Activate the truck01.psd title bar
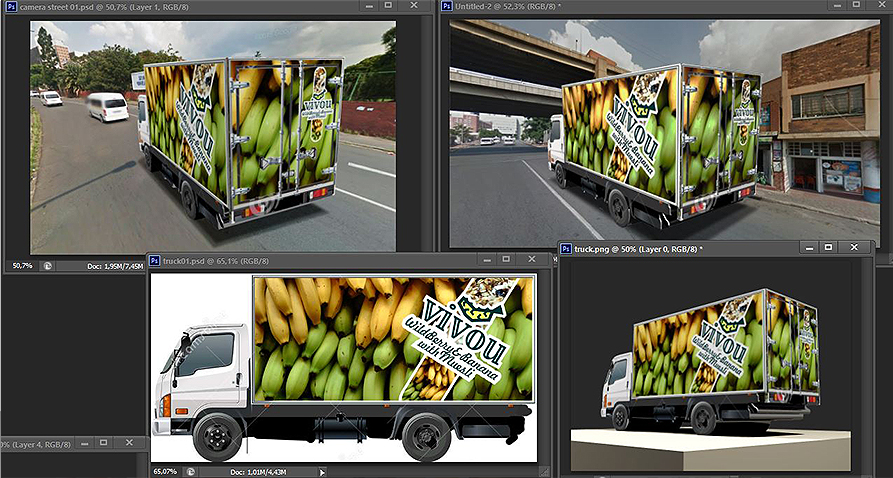This screenshot has width=893, height=478. [x=350, y=261]
